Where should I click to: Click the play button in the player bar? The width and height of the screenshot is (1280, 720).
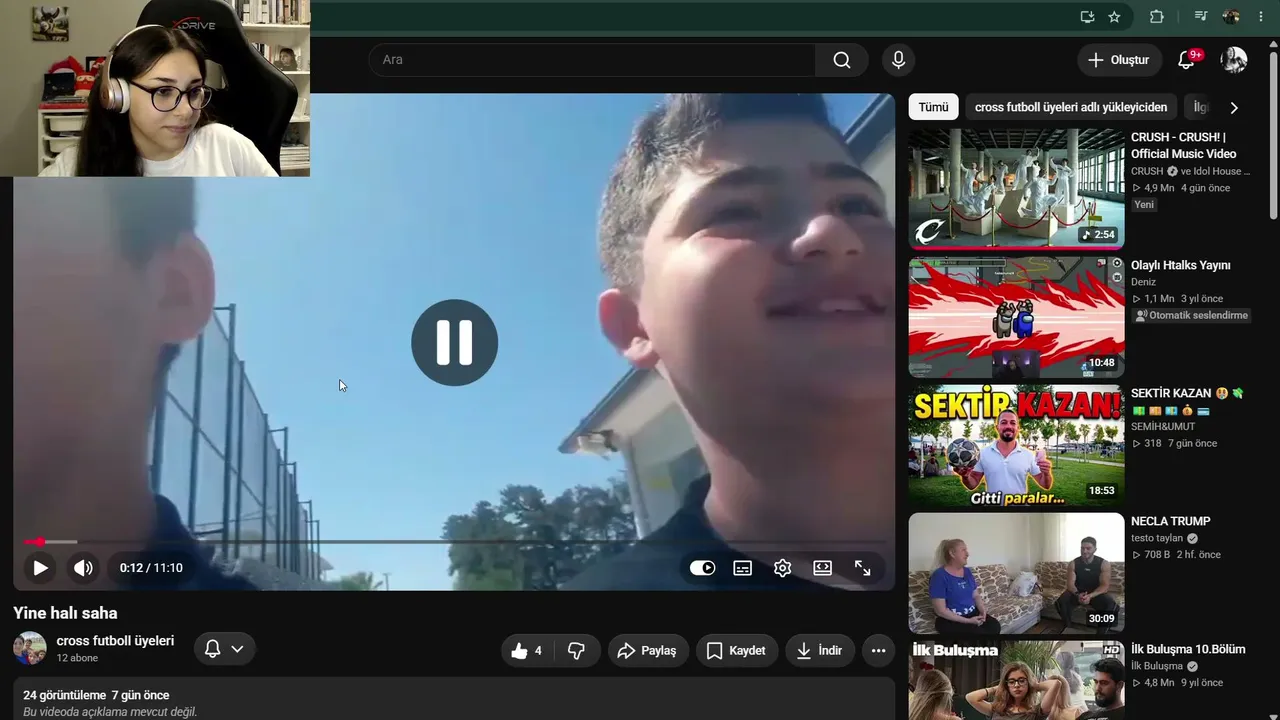pyautogui.click(x=40, y=568)
